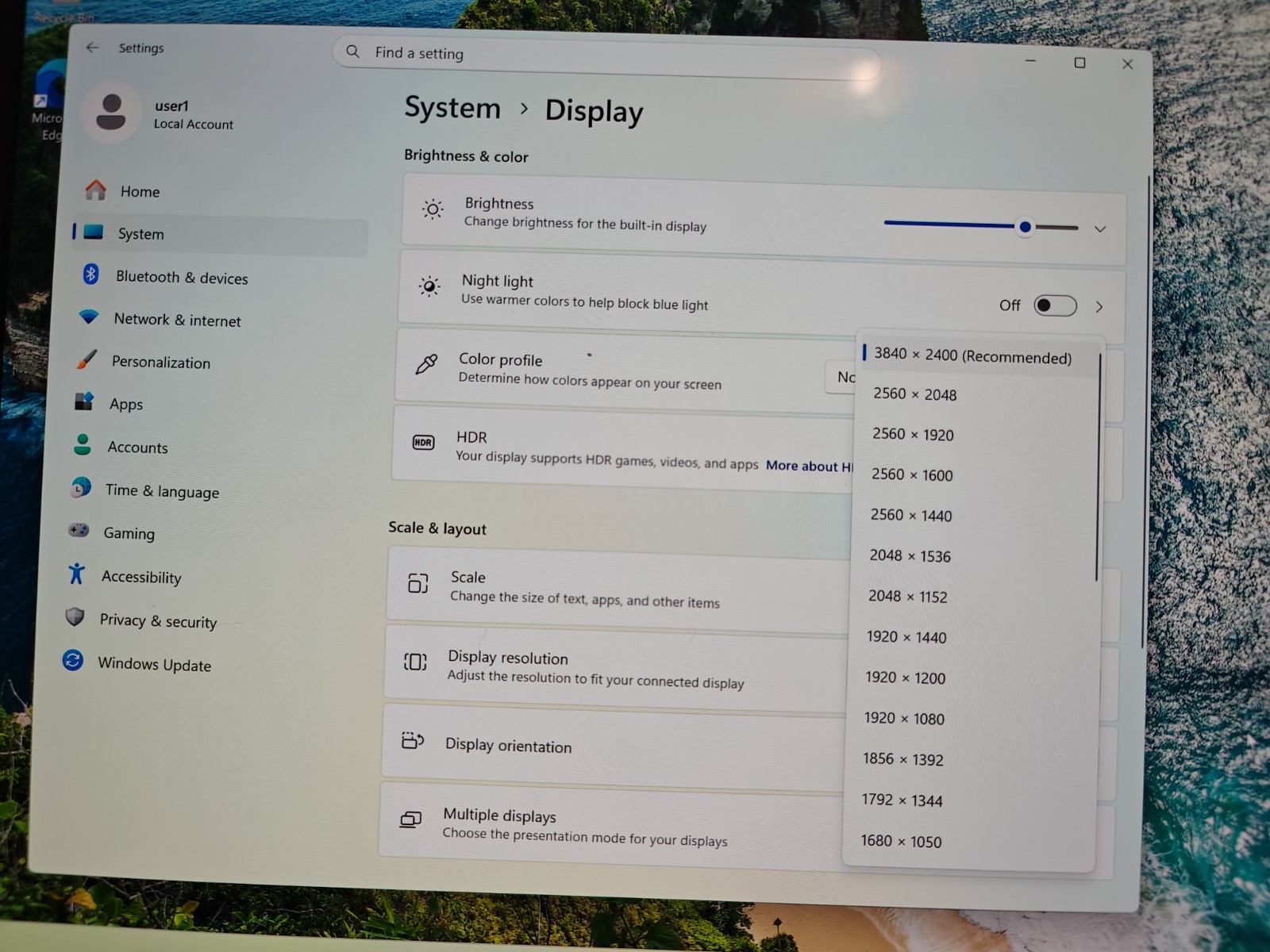Click the back arrow in Settings
This screenshot has height=952, width=1270.
coord(92,48)
